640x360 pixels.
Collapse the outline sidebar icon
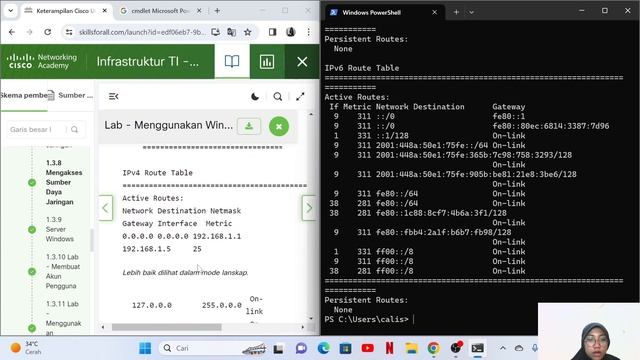113,96
